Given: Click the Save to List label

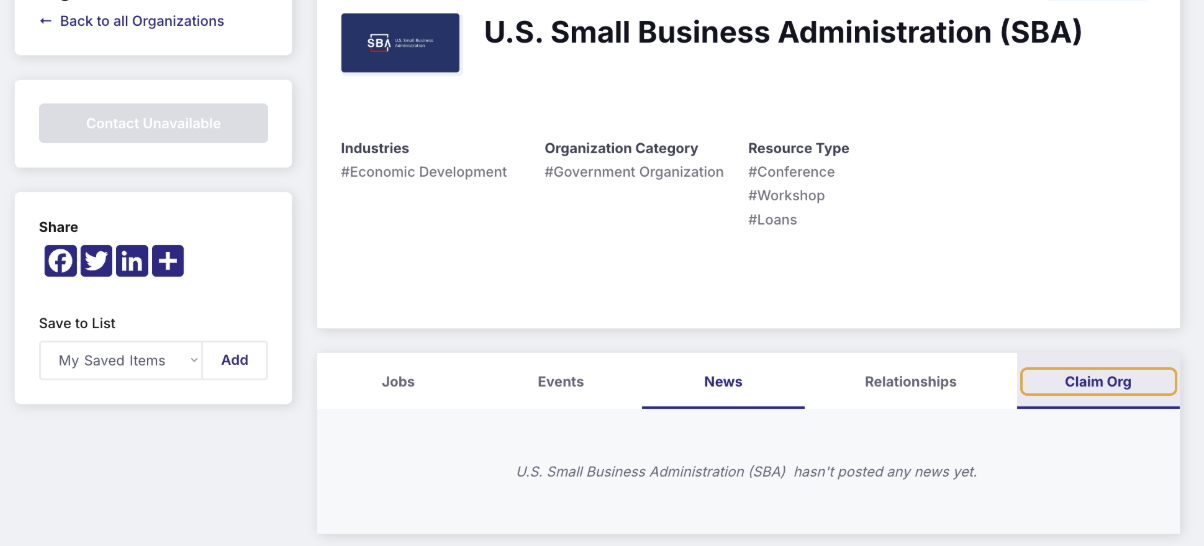Looking at the screenshot, I should coord(77,323).
